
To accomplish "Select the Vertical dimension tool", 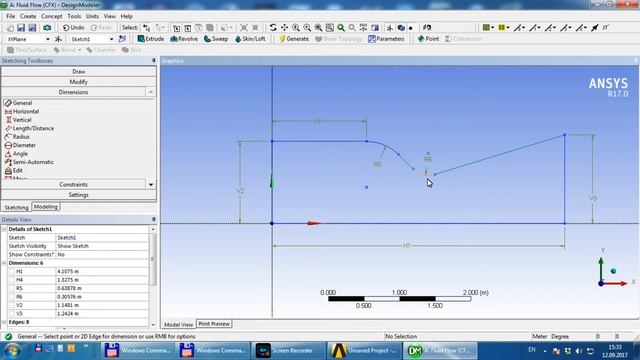I will click(18, 120).
